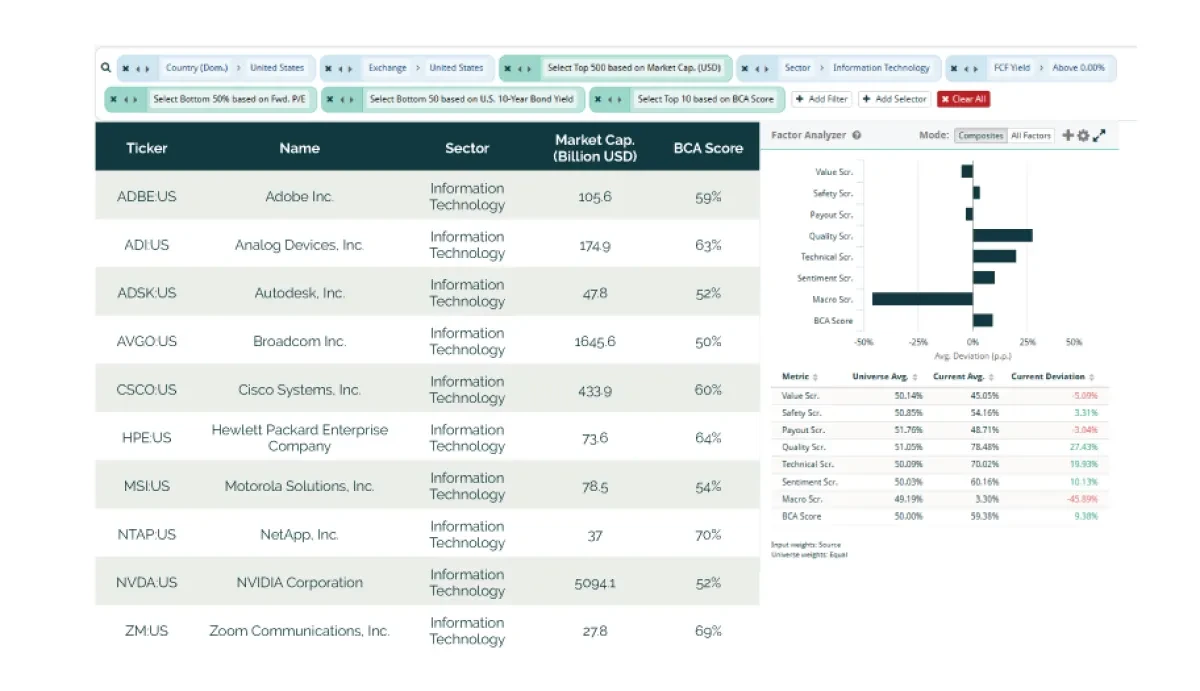The height and width of the screenshot is (691, 1200).
Task: Open the Select Bottom 50 Bond Yield selector
Action: tap(471, 99)
